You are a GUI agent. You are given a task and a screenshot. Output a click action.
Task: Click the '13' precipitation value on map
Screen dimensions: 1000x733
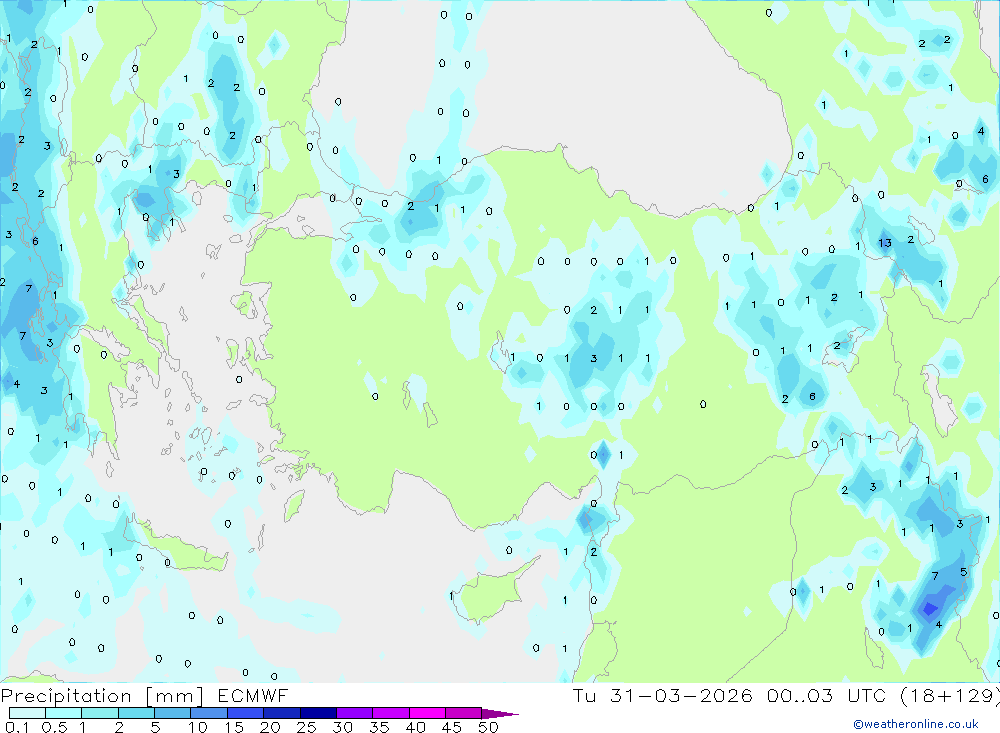click(x=885, y=243)
